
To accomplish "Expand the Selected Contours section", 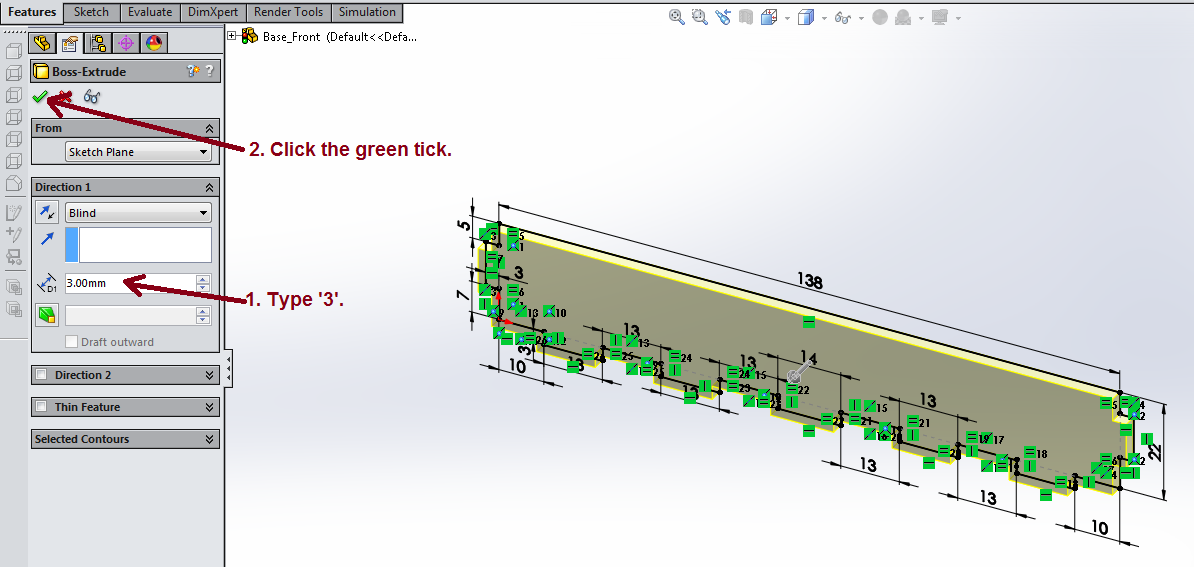I will coord(209,439).
